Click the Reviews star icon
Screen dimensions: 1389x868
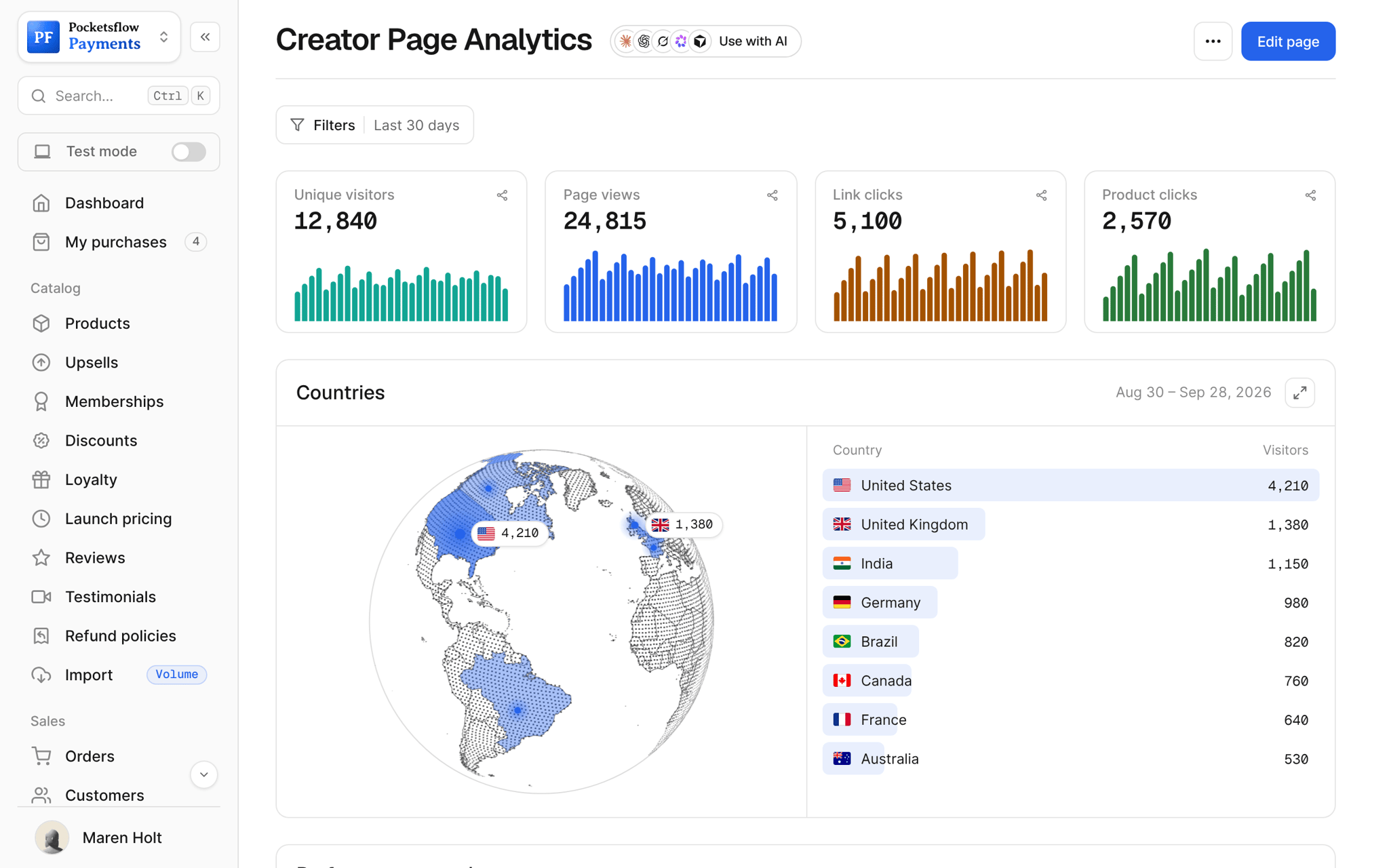tap(41, 557)
